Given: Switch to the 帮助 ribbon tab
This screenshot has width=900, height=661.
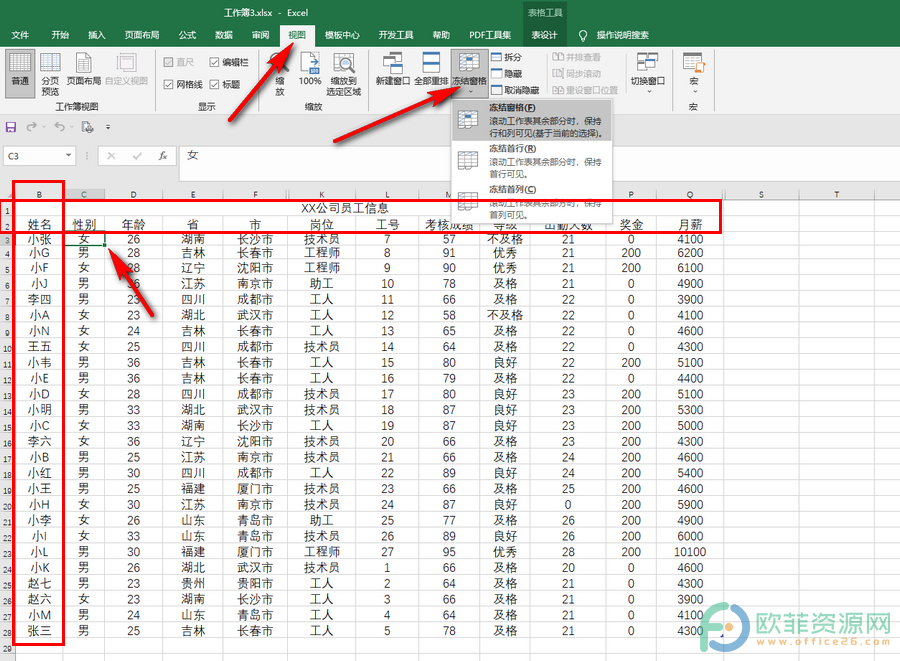Looking at the screenshot, I should (x=441, y=35).
